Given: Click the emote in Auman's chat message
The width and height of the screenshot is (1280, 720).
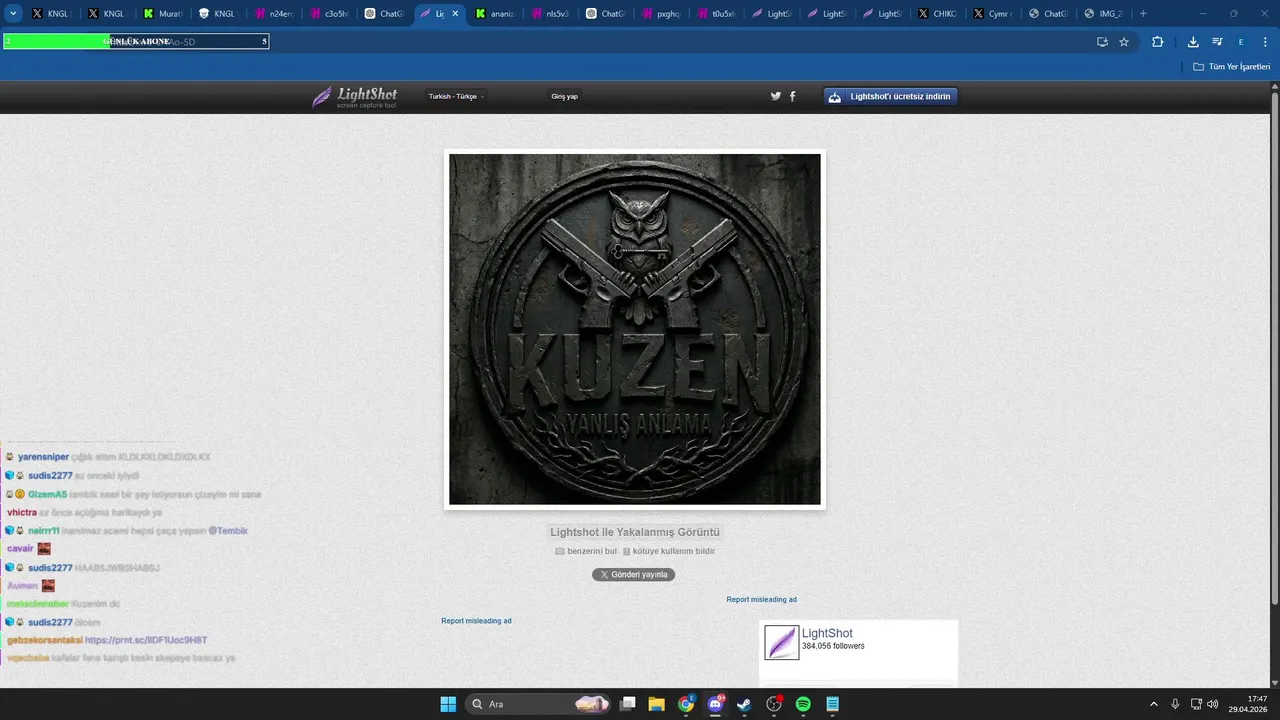Looking at the screenshot, I should (x=48, y=586).
